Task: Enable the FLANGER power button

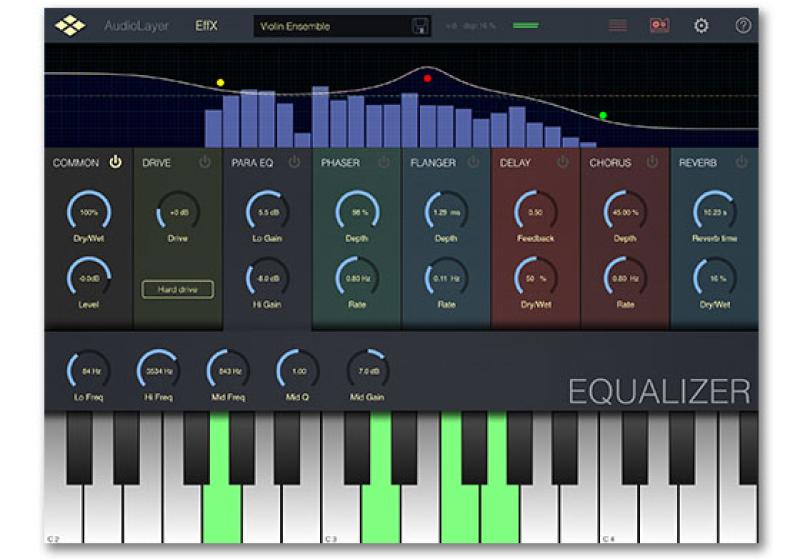Action: pyautogui.click(x=473, y=162)
